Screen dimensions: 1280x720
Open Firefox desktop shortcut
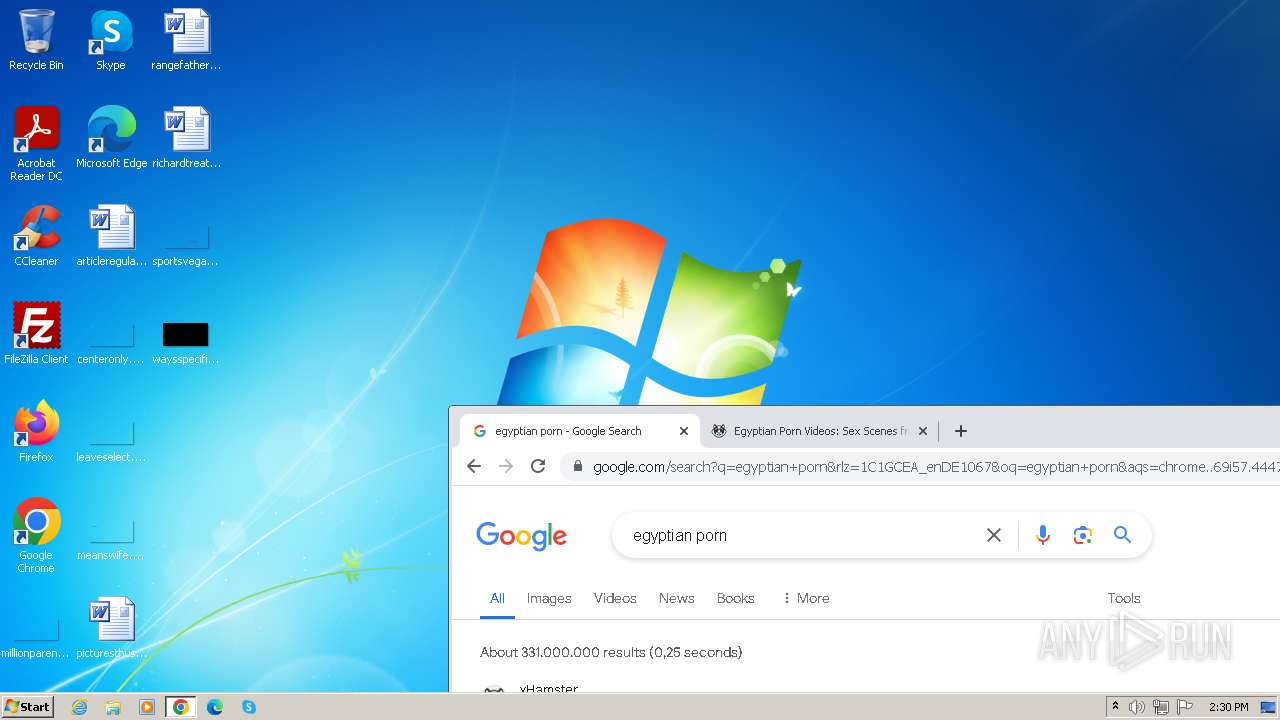point(36,431)
